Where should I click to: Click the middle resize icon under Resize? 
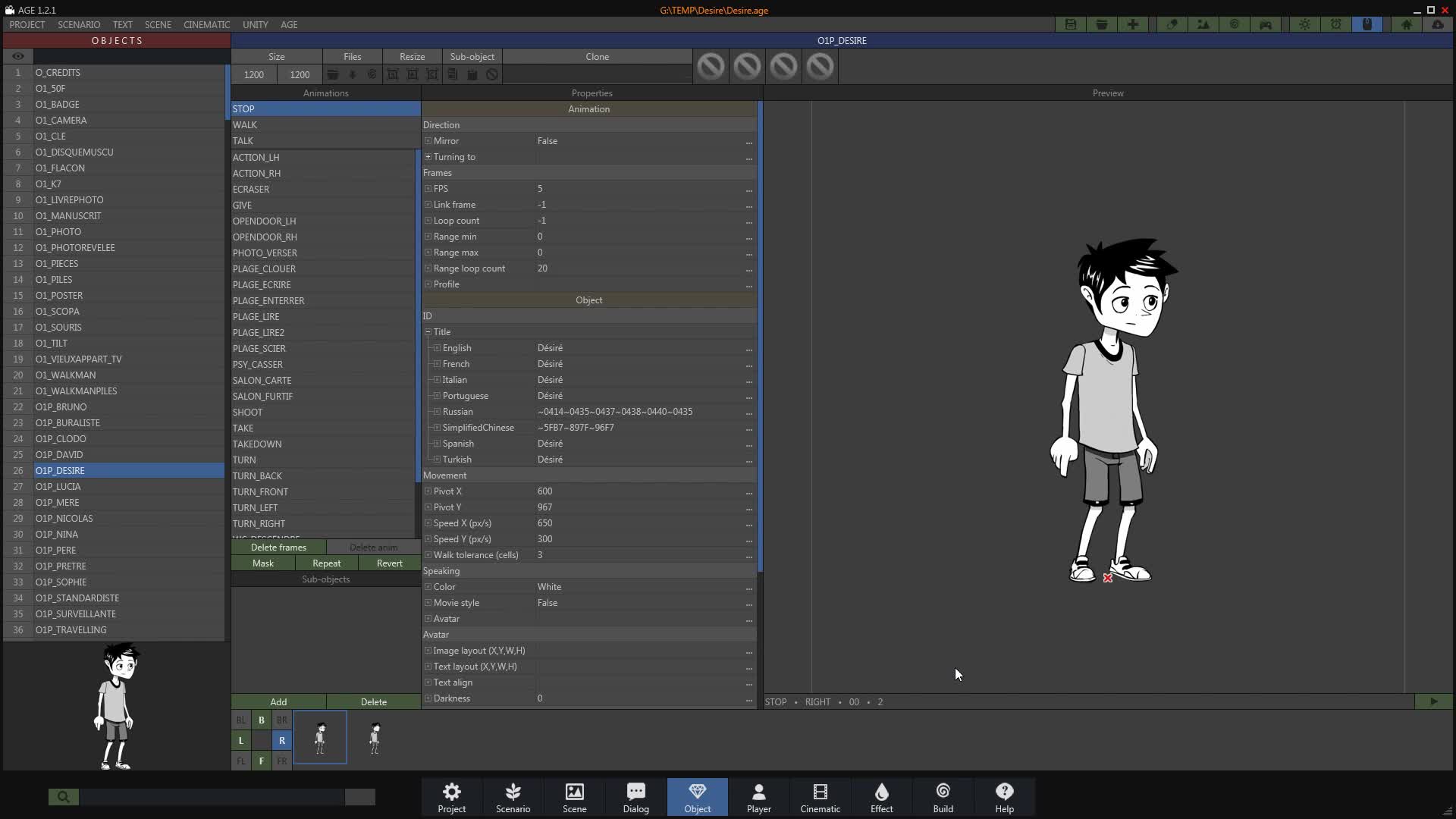click(413, 74)
